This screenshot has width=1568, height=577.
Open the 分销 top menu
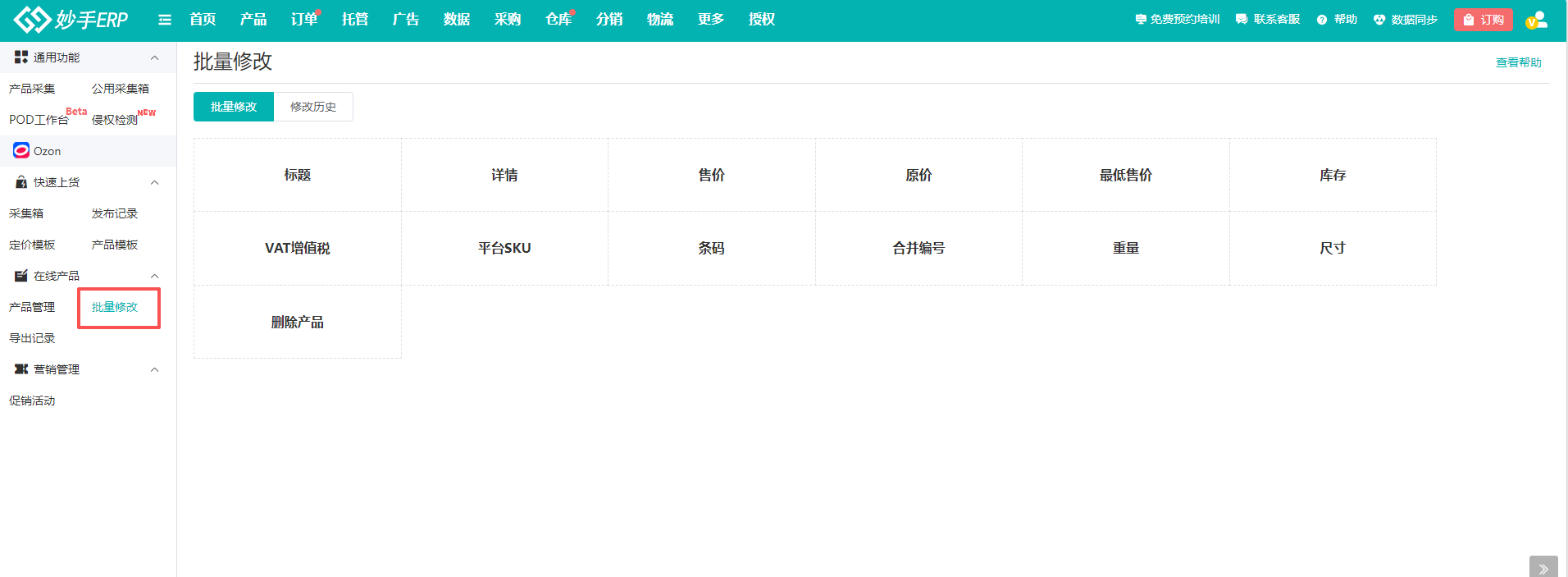(x=609, y=20)
